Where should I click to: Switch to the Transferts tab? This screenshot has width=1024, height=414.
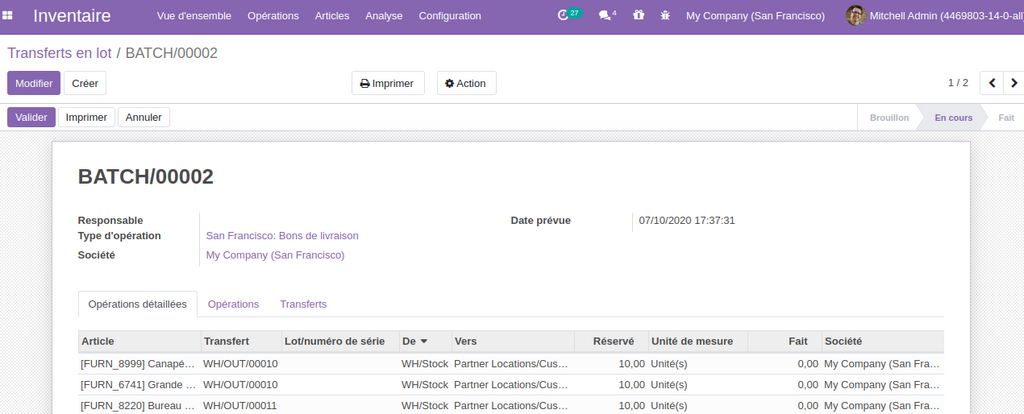coord(303,304)
